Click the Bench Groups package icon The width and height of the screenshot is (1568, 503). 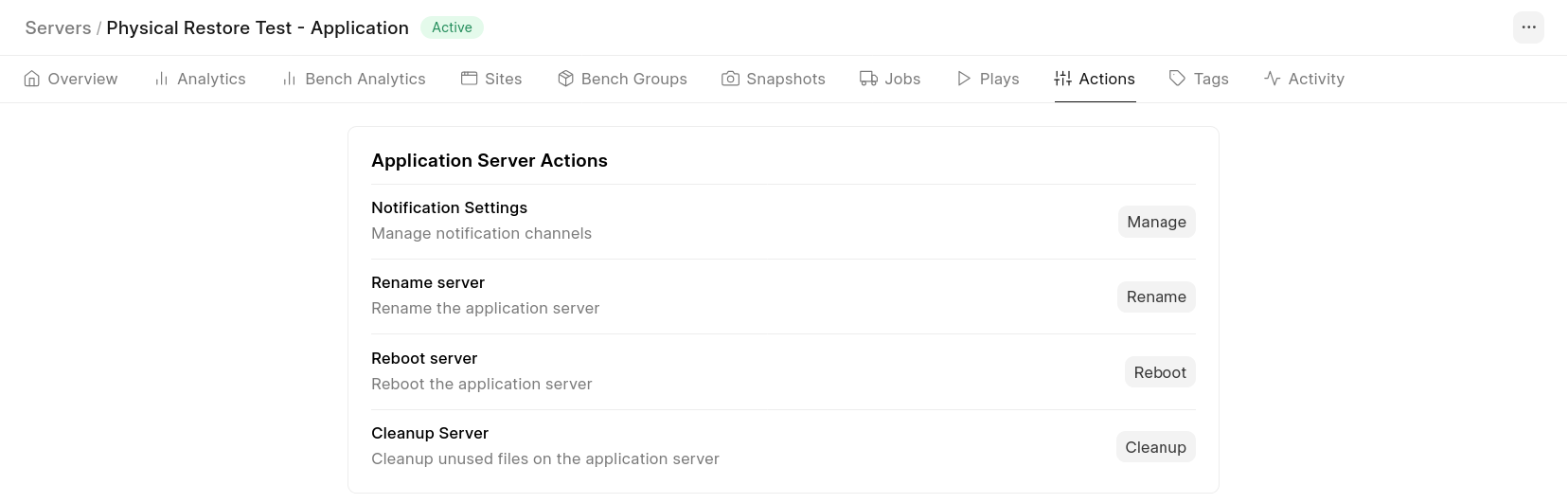click(565, 79)
